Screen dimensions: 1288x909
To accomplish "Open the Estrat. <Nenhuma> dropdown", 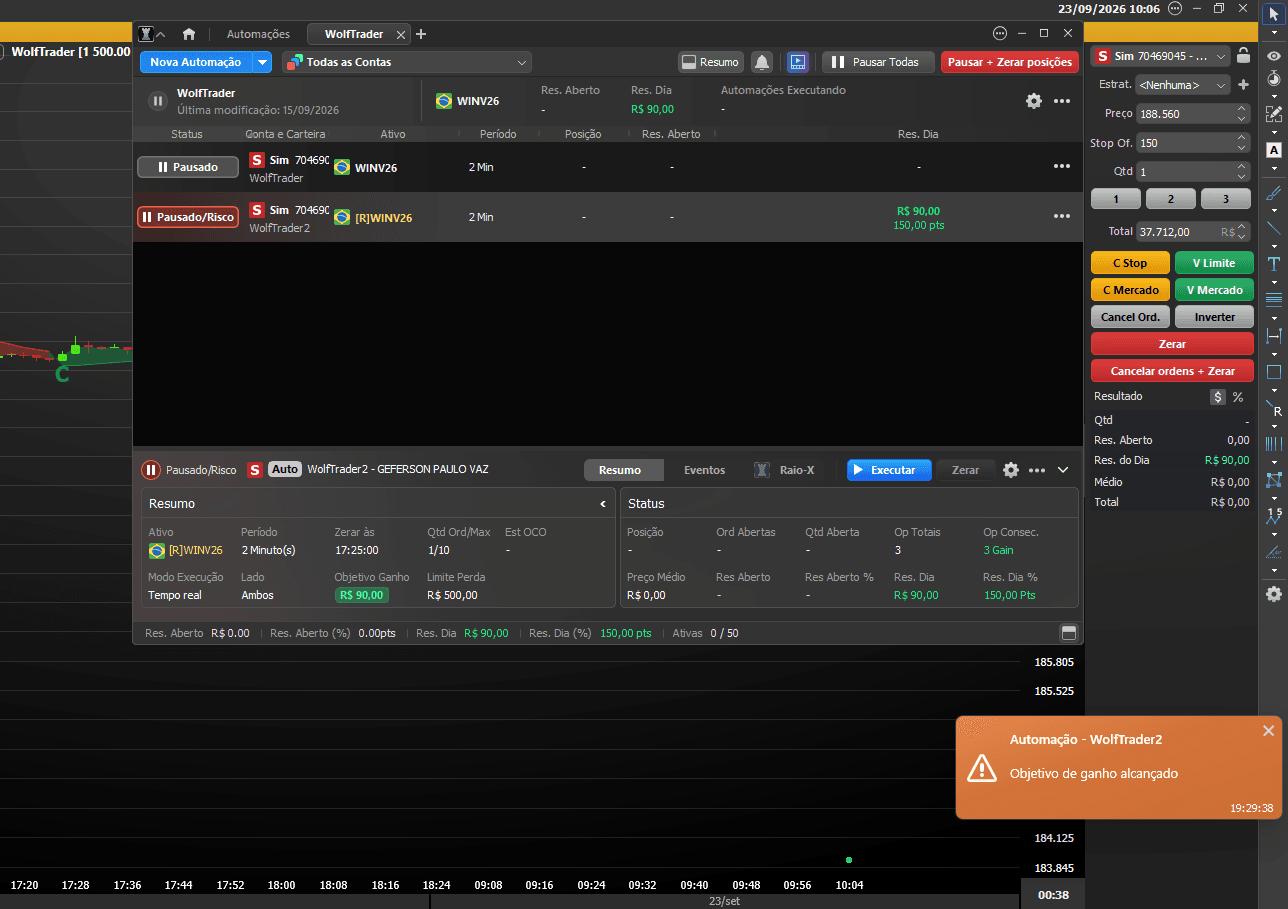I will (1184, 85).
